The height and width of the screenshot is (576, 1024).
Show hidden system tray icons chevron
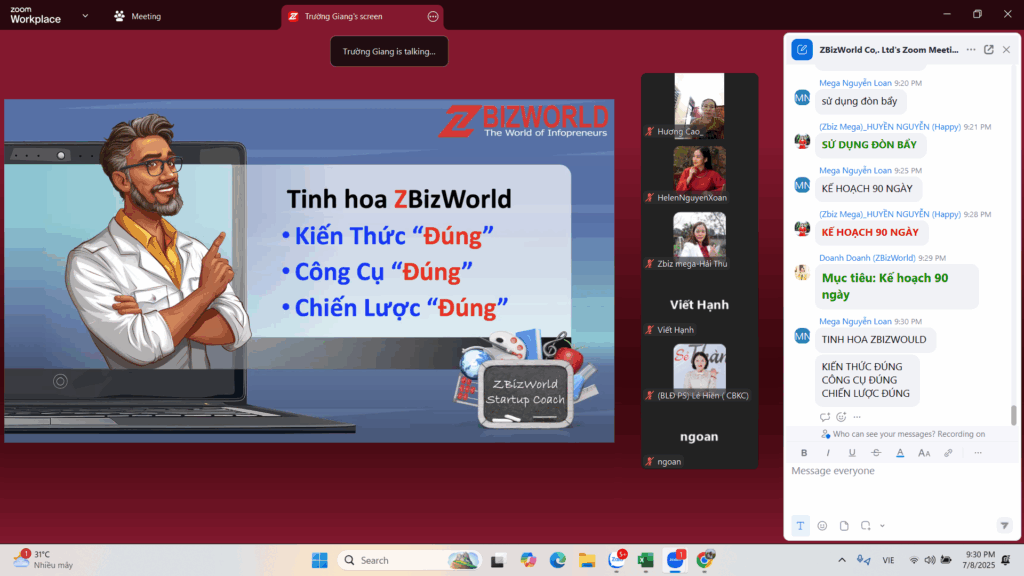(x=842, y=560)
